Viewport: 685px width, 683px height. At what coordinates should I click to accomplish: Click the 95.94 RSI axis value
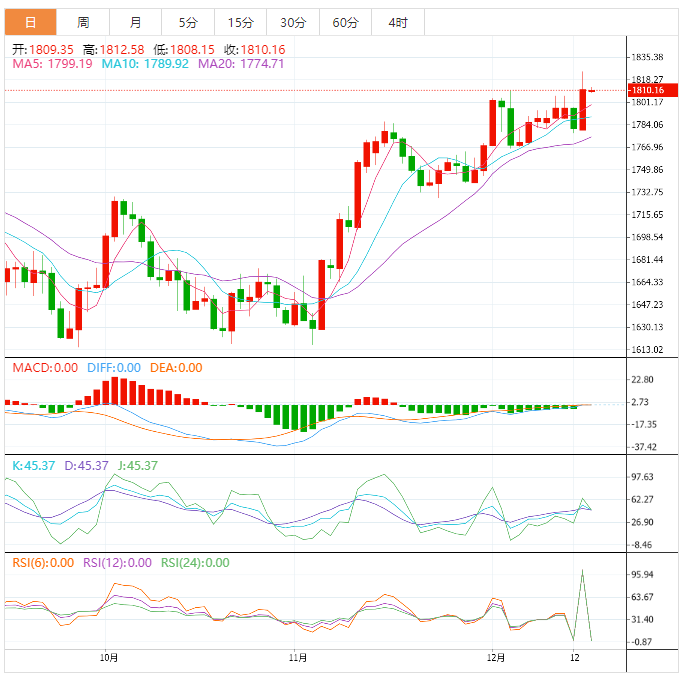(643, 575)
